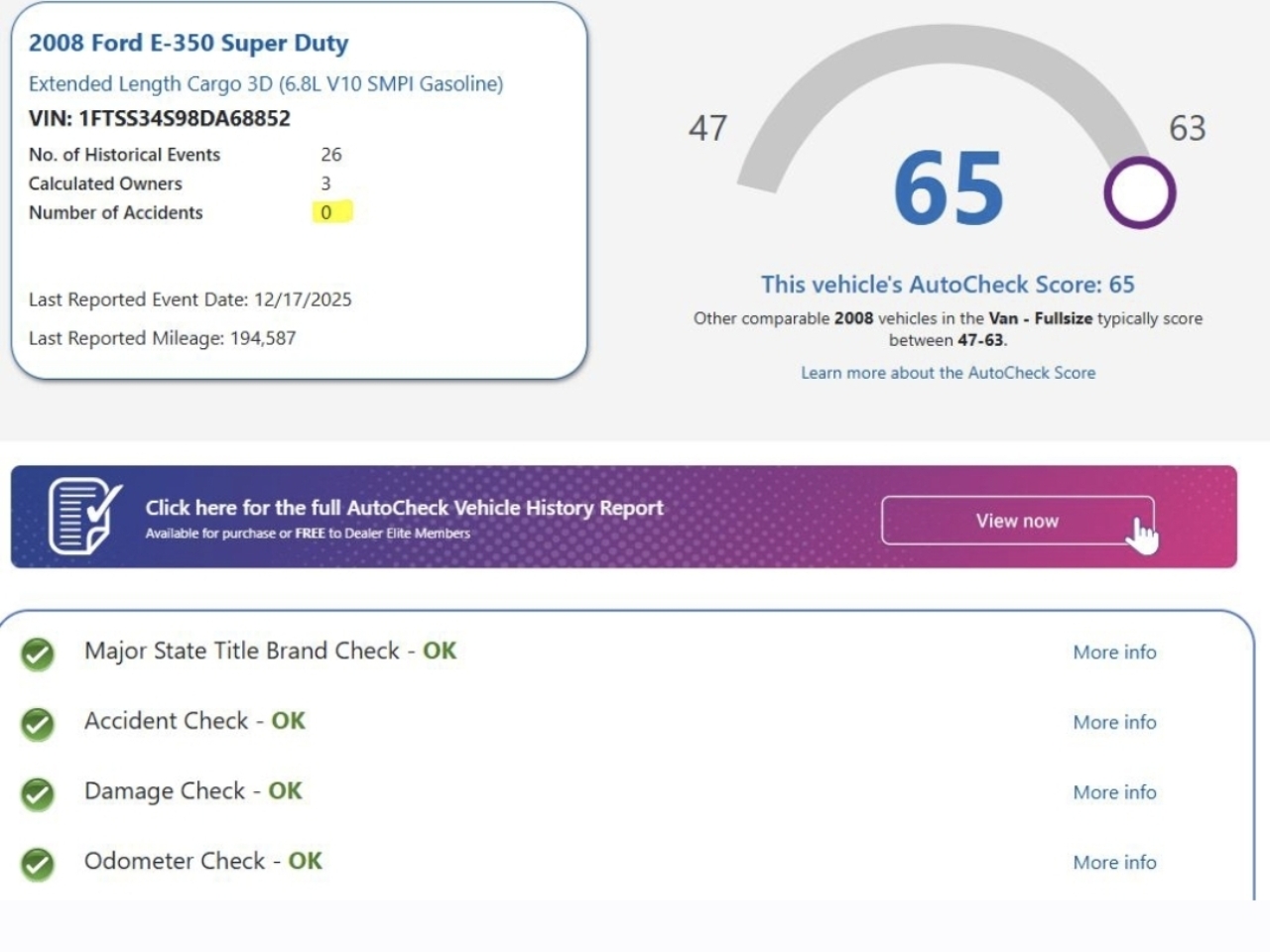Click the Extended Length Cargo 3D subtitle

265,84
